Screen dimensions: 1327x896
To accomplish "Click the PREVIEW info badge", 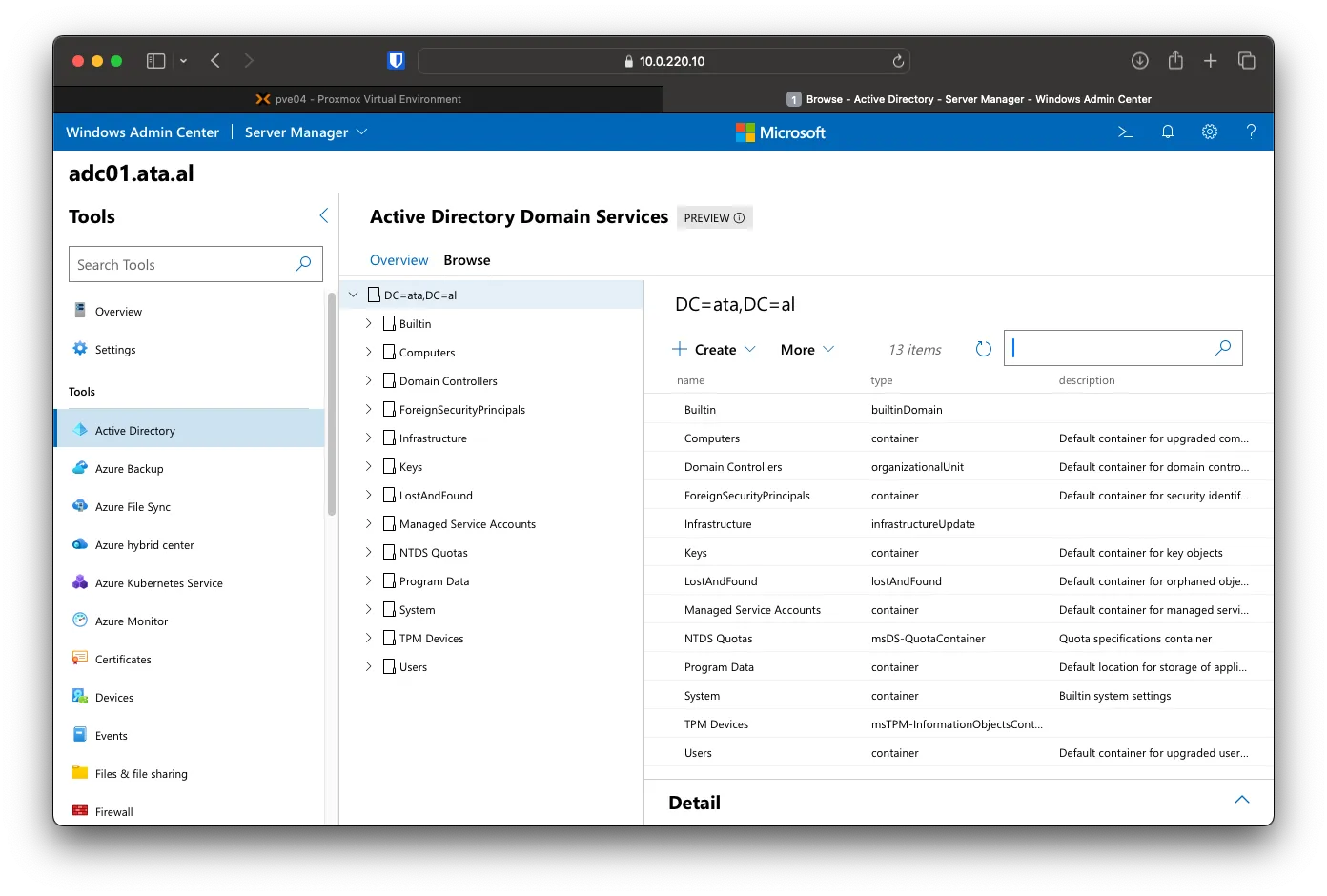I will coord(715,218).
